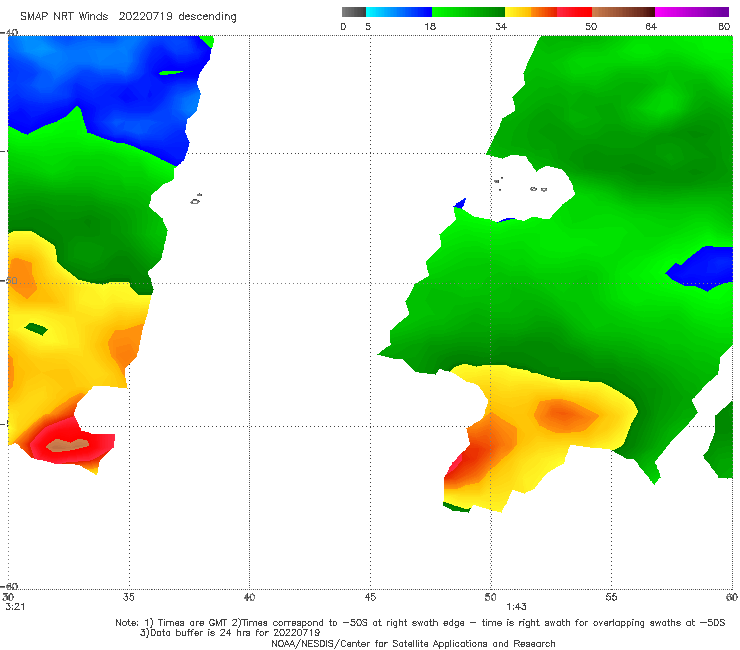Click the color bar label "64"
Screen dimensions: 740x650
click(651, 26)
